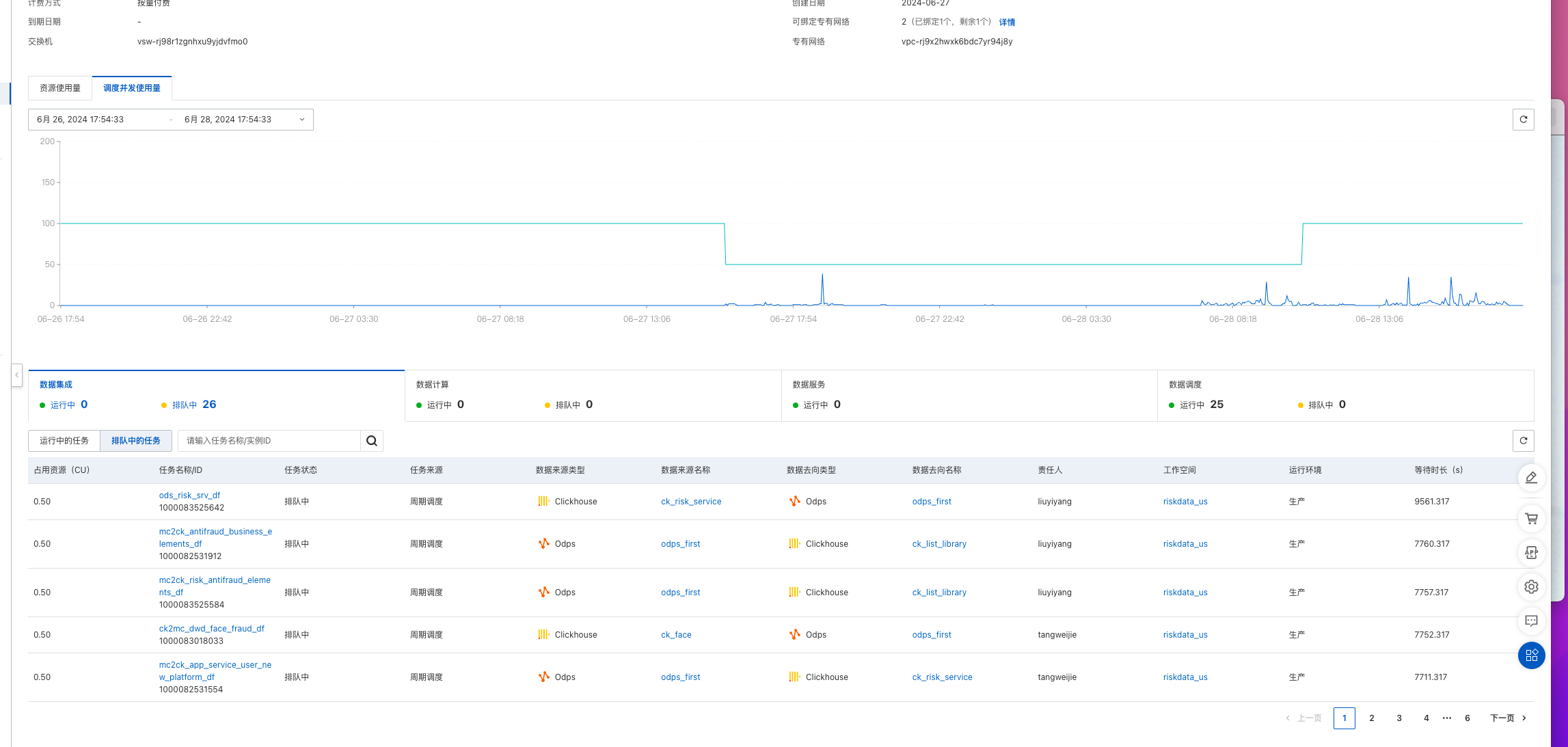The image size is (1568, 747).
Task: Click VPC ID vpc-rj9x2hwxk6bdc7yr94j8y
Action: [x=957, y=42]
